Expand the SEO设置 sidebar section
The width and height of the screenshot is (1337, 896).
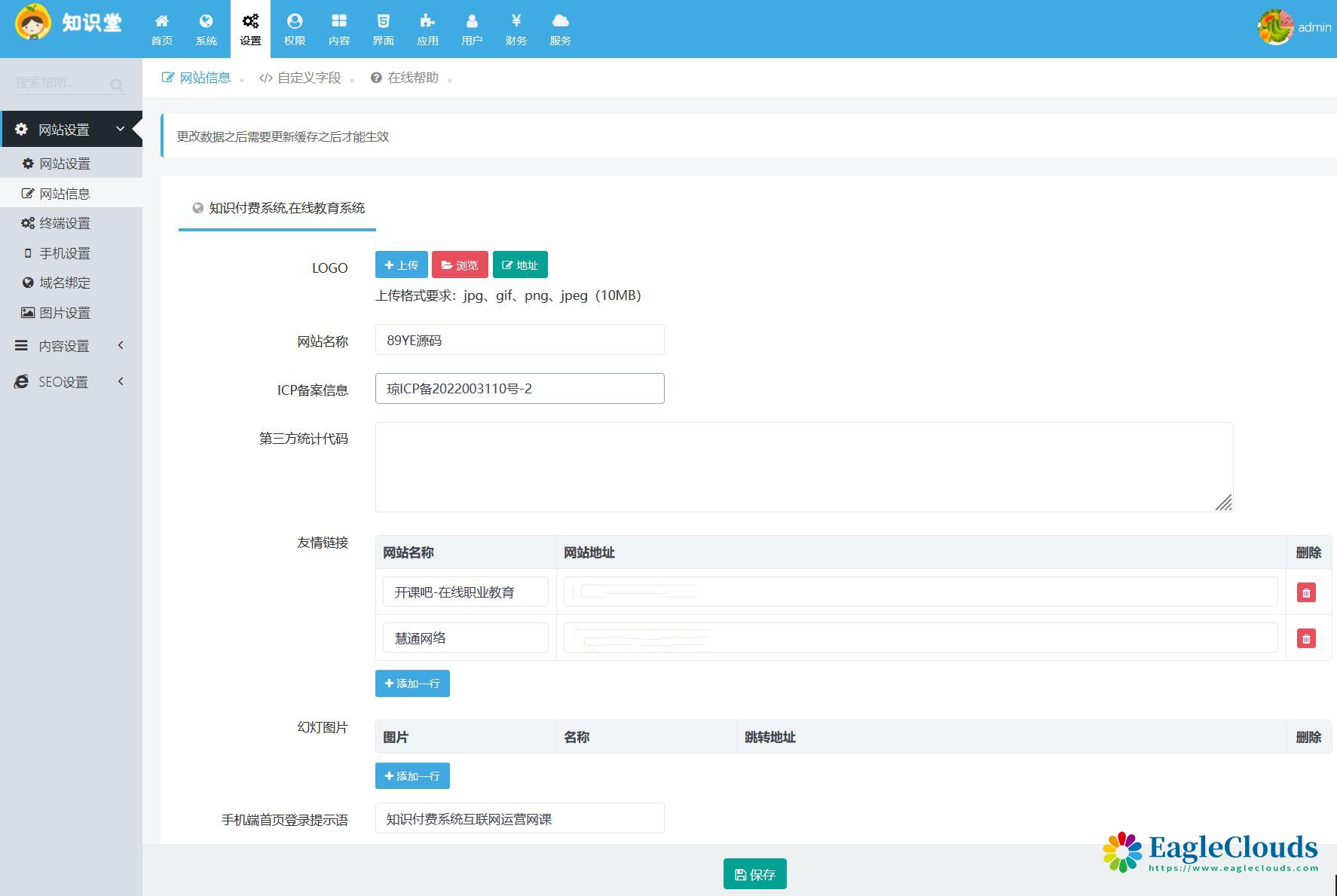[x=70, y=382]
